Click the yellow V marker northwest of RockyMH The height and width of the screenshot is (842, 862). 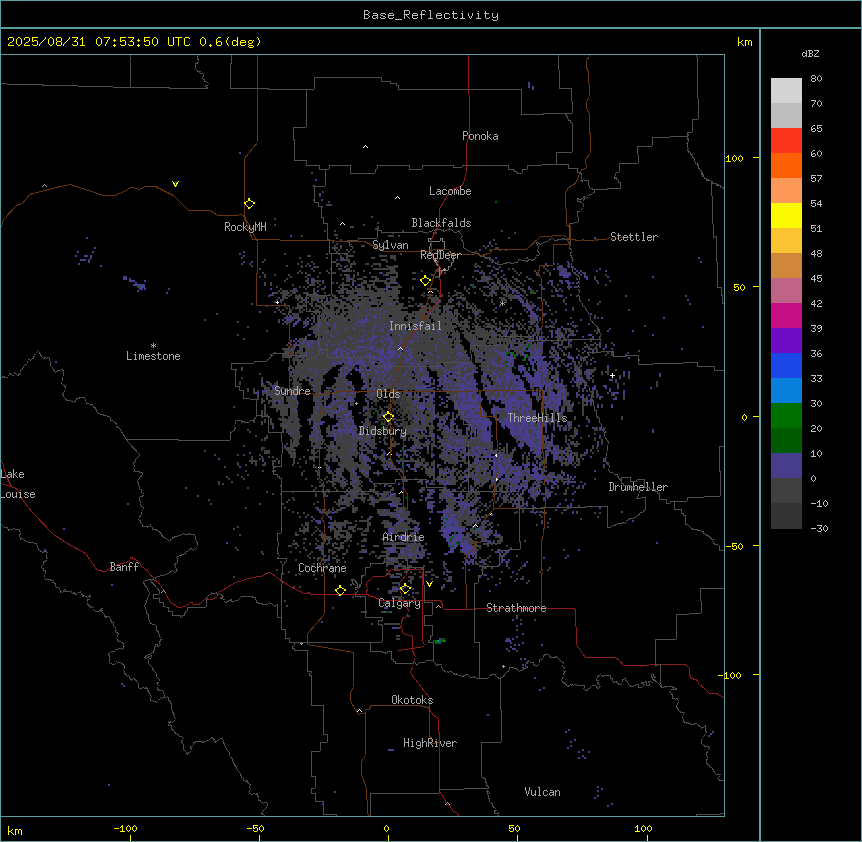click(175, 184)
